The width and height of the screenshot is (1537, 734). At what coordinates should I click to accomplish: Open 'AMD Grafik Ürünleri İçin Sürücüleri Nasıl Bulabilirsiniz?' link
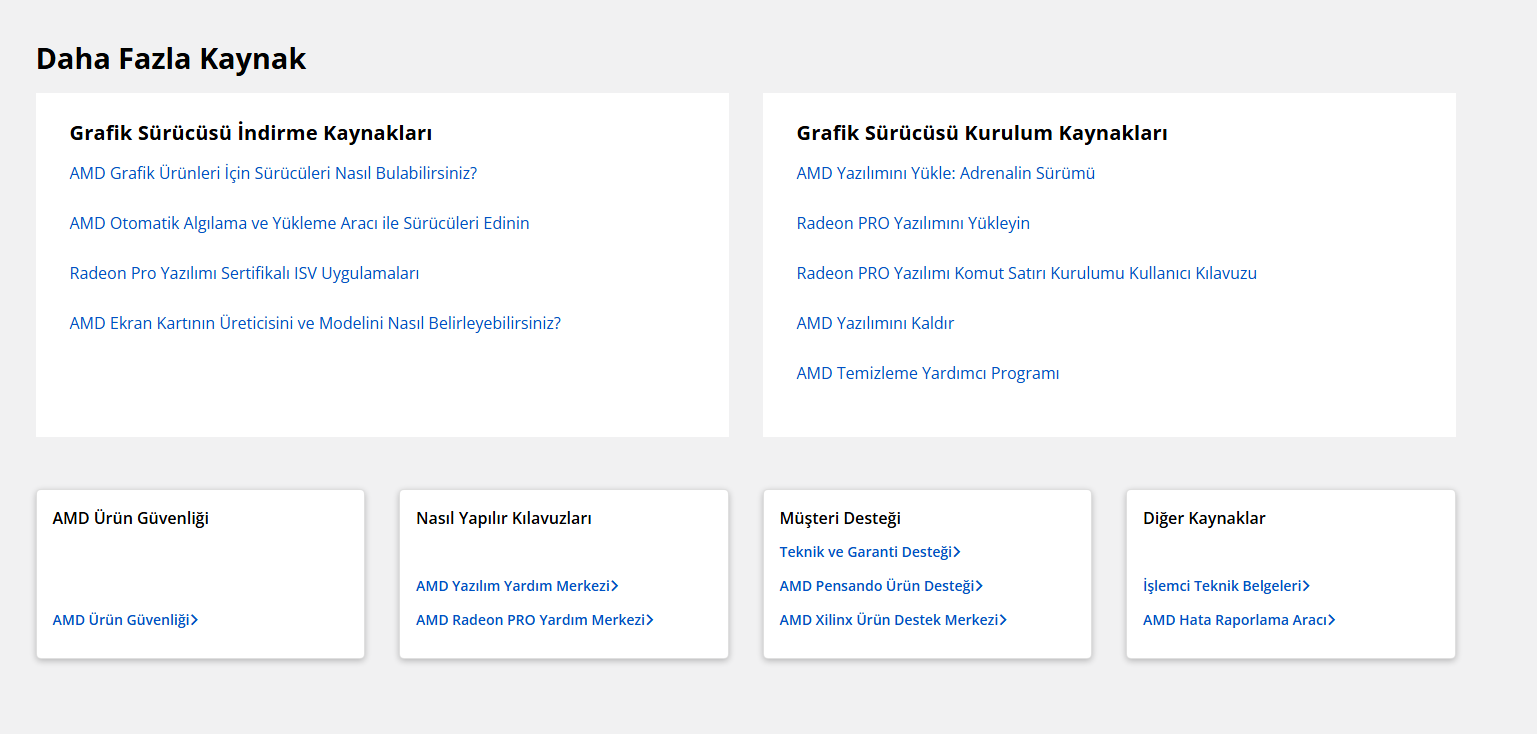(273, 173)
